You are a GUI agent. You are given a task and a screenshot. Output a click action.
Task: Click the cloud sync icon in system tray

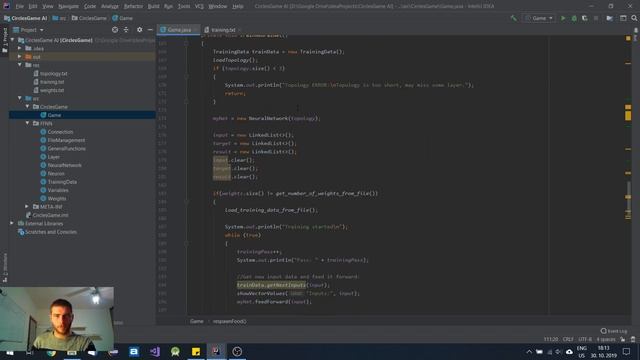pyautogui.click(x=569, y=351)
